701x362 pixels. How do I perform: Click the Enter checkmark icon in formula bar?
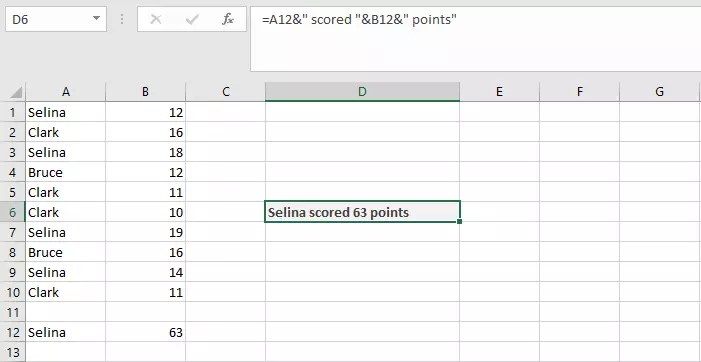(x=192, y=19)
